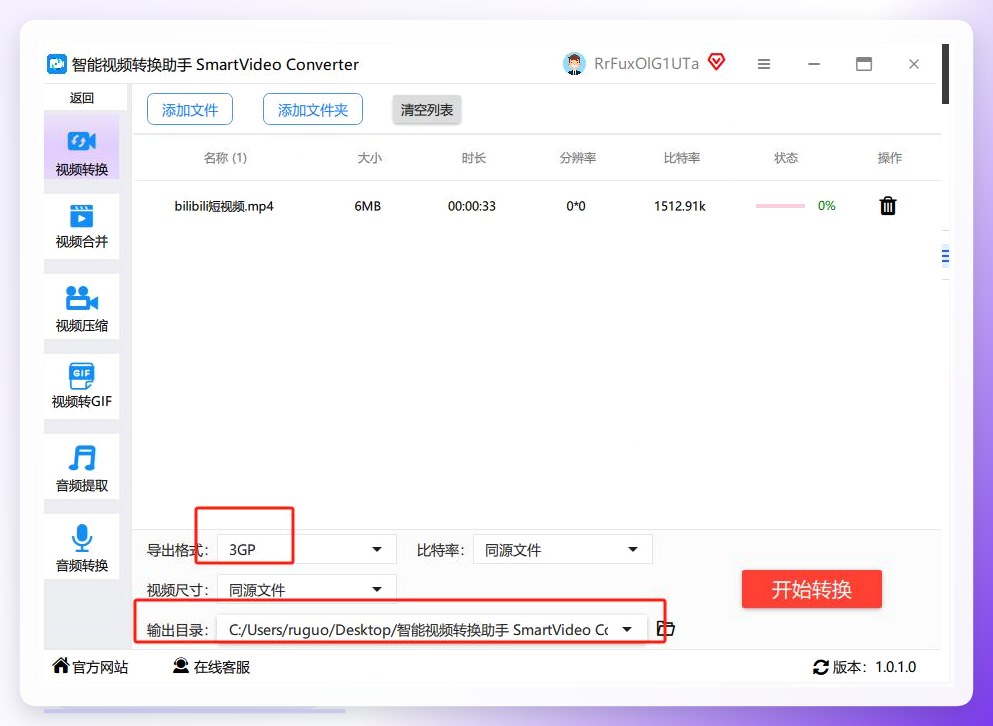Click the 名称 (1) column header
Viewport: 993px width, 726px height.
pyautogui.click(x=225, y=158)
